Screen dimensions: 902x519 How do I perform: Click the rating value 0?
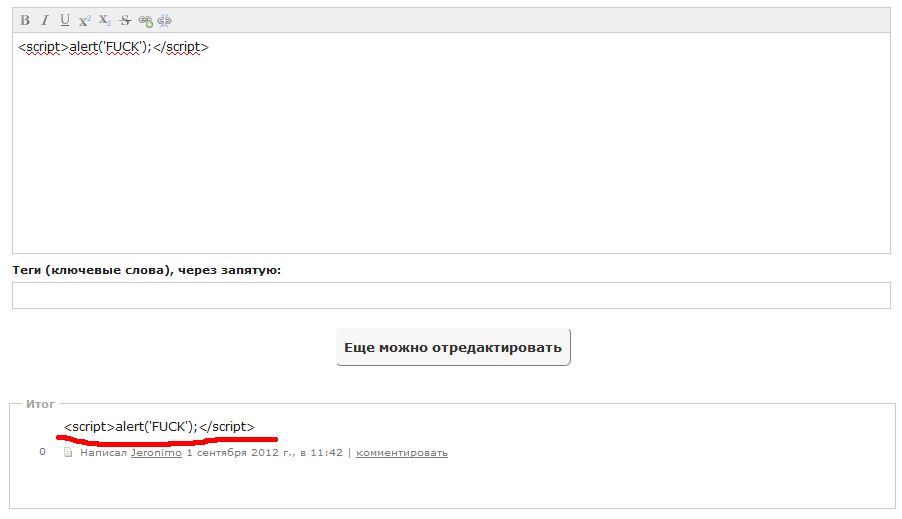[x=43, y=452]
